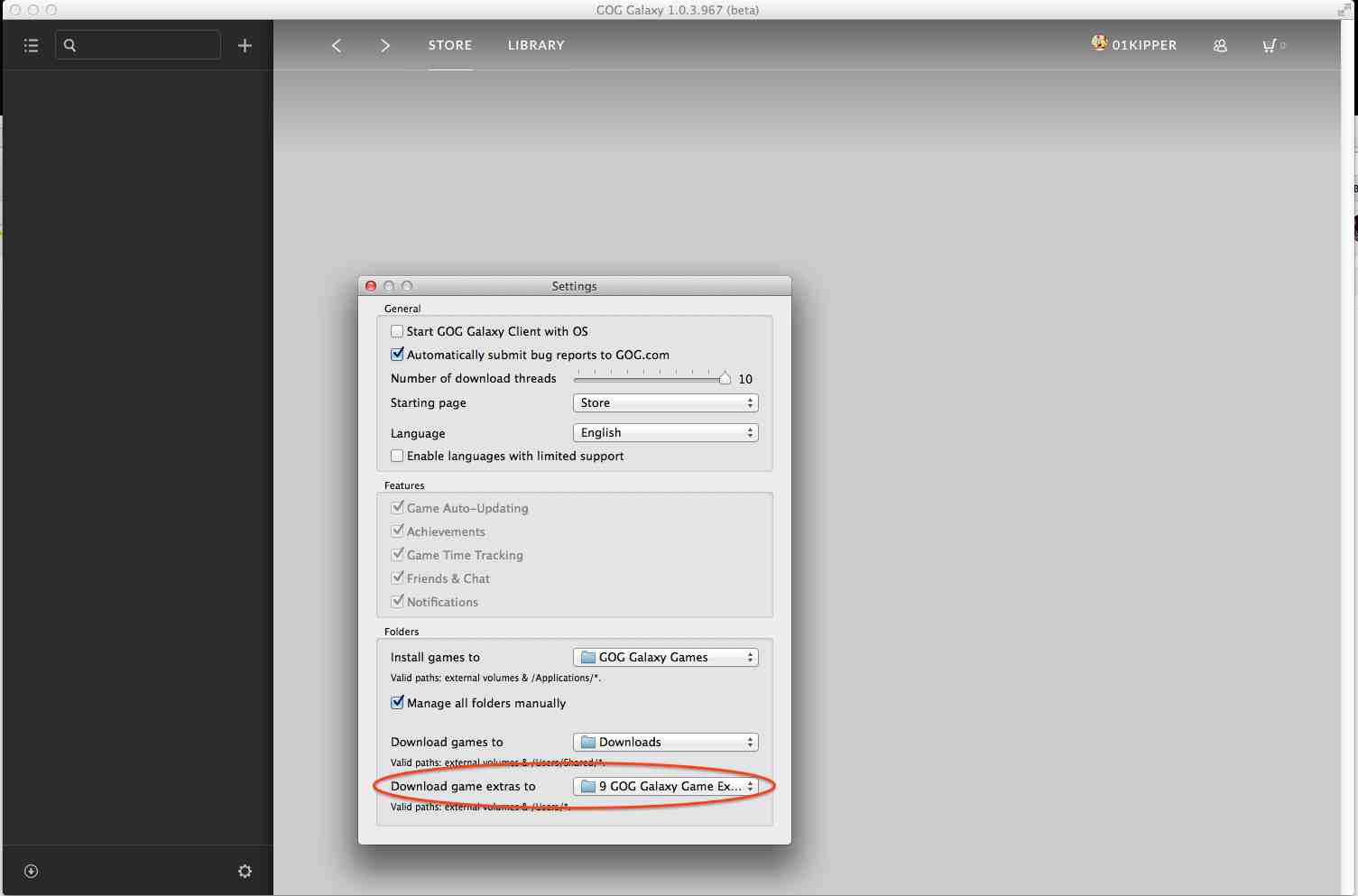Click the Features section heading
1358x896 pixels.
coord(404,485)
